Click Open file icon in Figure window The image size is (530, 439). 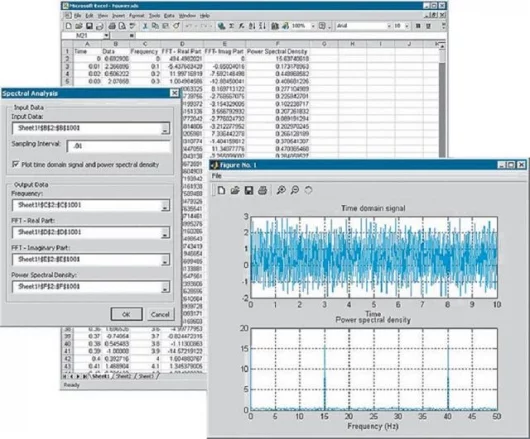235,190
